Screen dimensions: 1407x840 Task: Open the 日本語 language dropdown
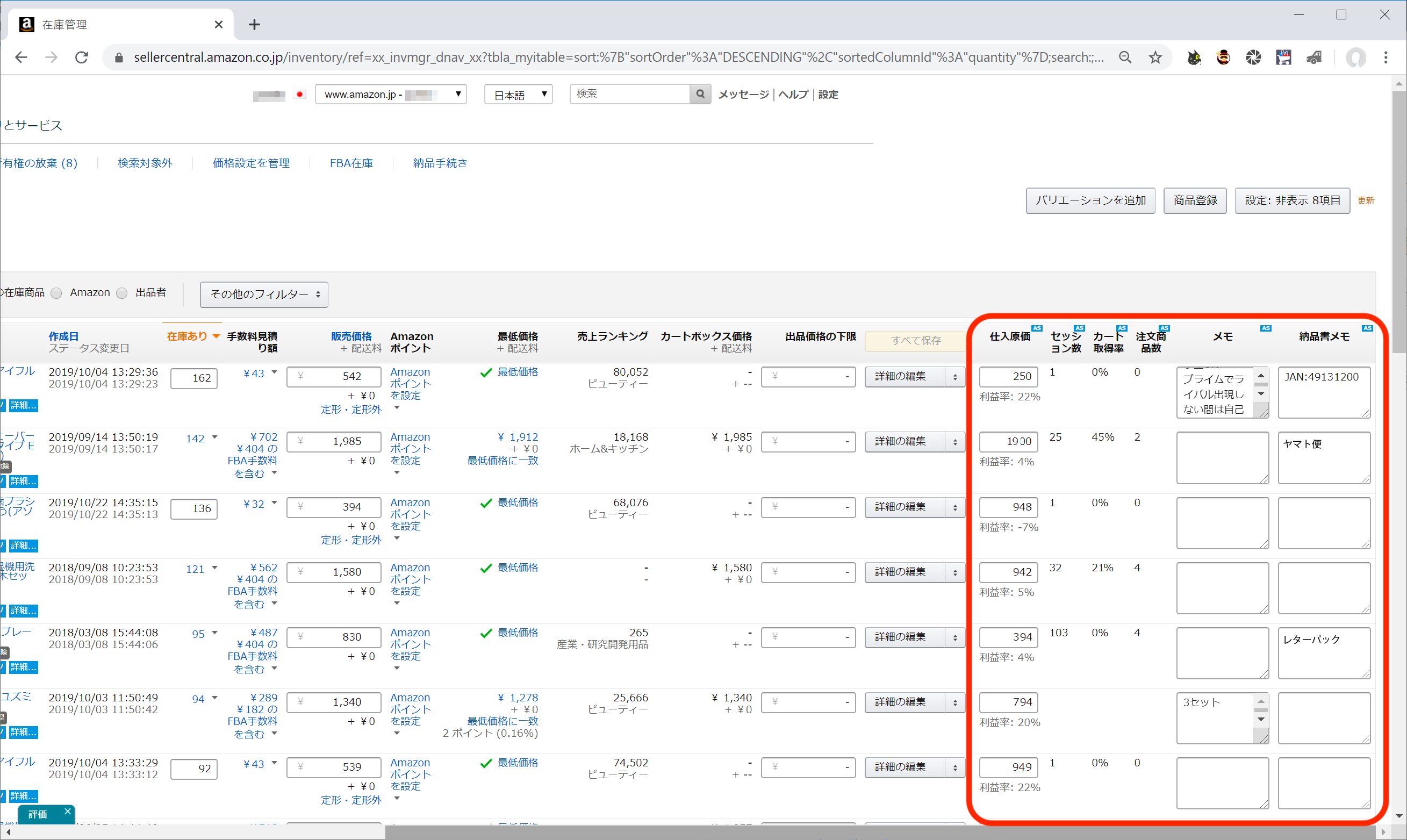point(519,95)
